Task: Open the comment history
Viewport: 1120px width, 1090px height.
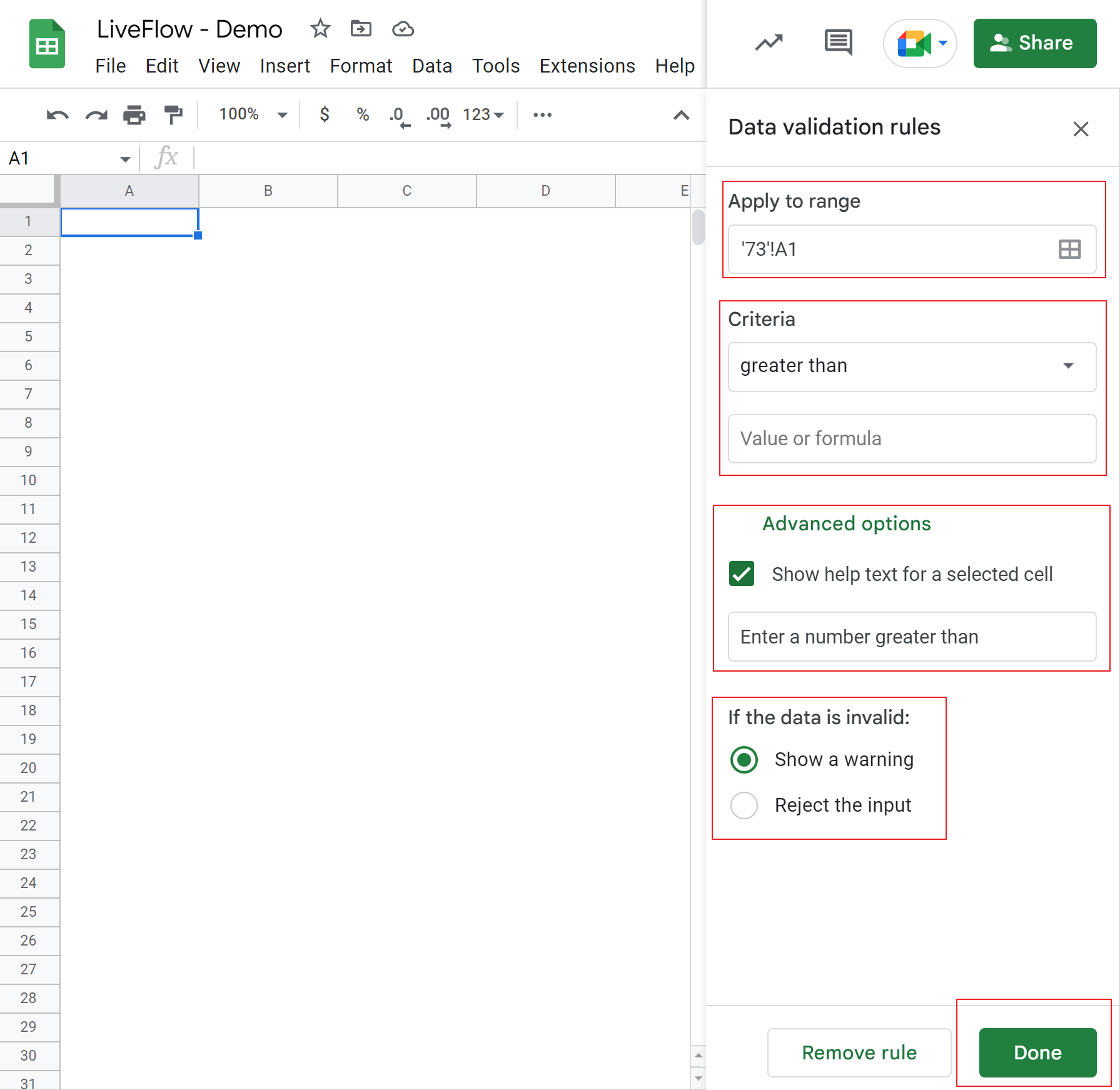Action: point(837,43)
